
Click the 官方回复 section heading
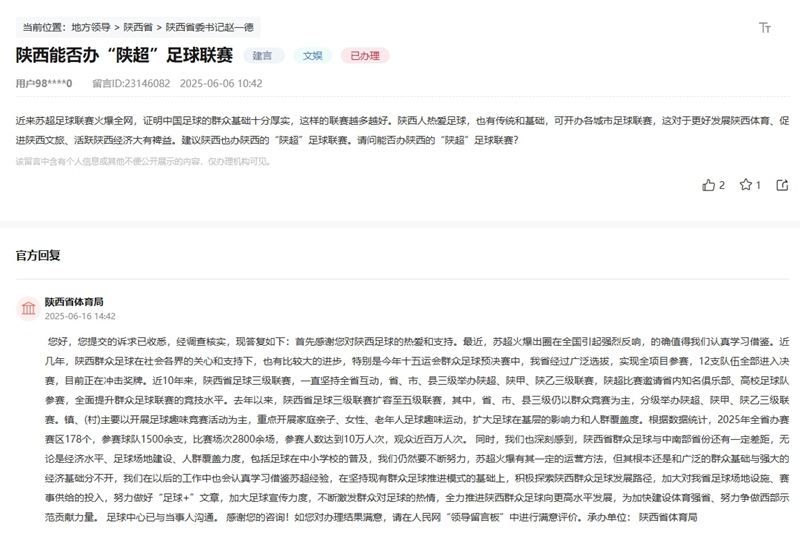[38, 256]
